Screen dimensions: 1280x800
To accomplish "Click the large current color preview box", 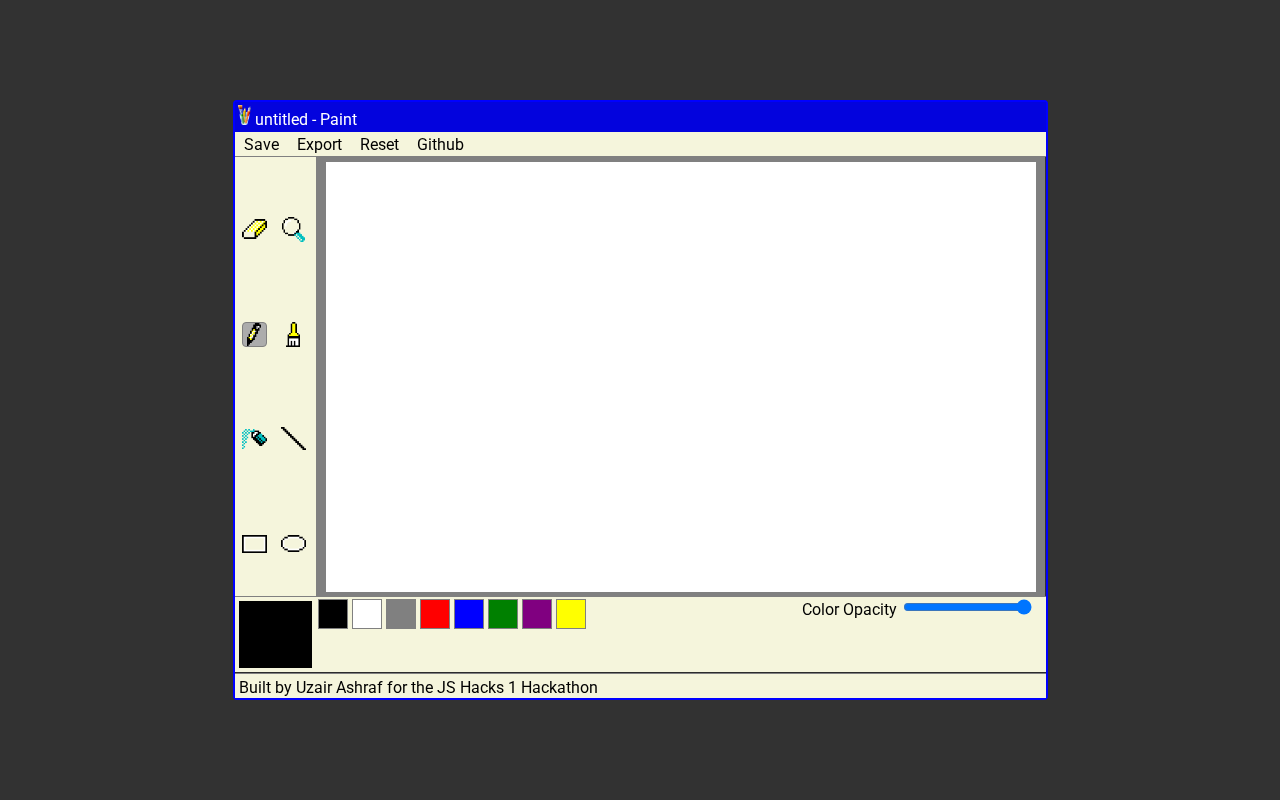I will 275,634.
